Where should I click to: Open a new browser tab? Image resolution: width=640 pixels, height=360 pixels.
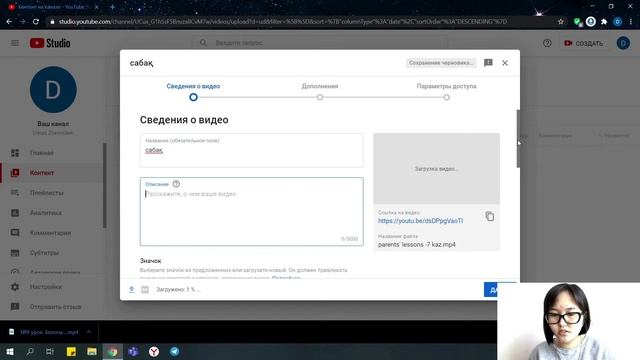pyautogui.click(x=112, y=7)
